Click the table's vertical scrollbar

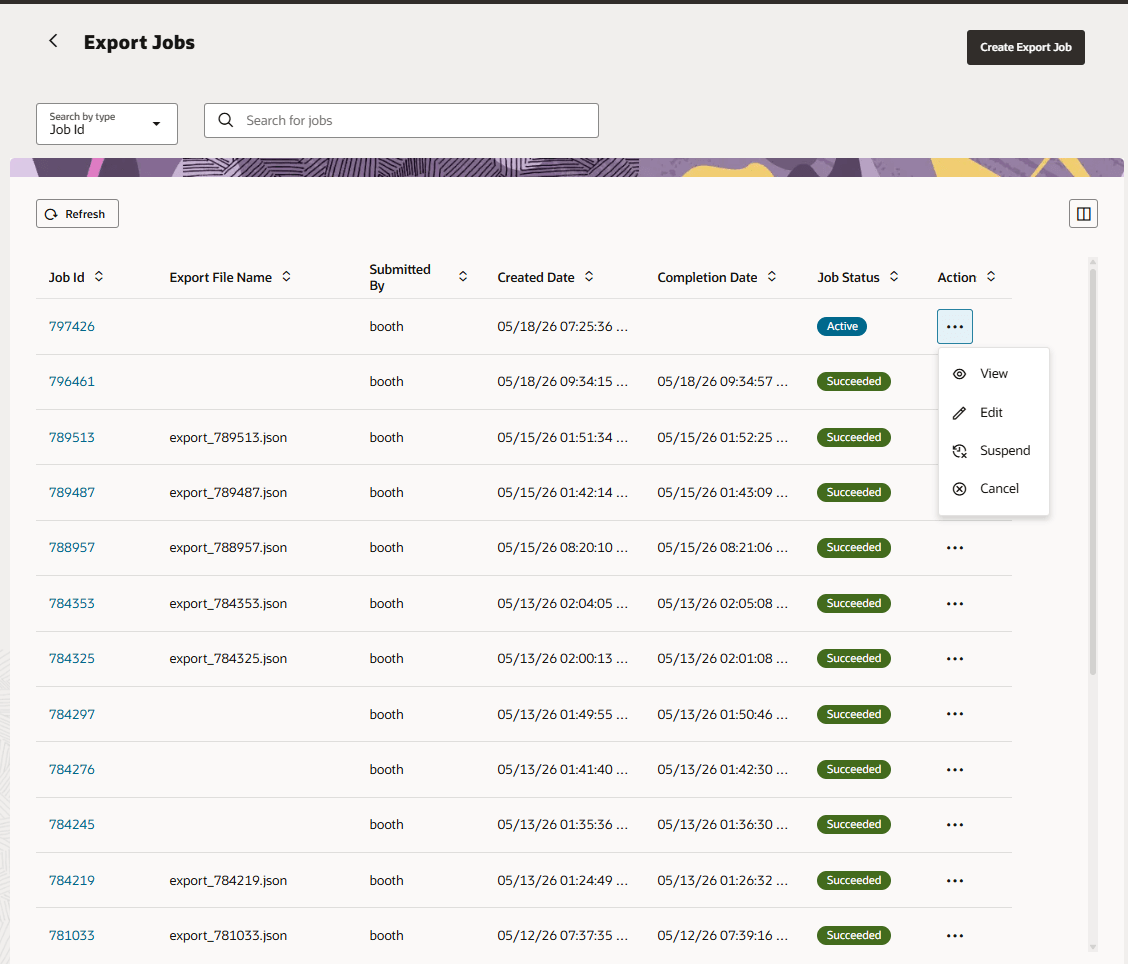click(x=1093, y=472)
